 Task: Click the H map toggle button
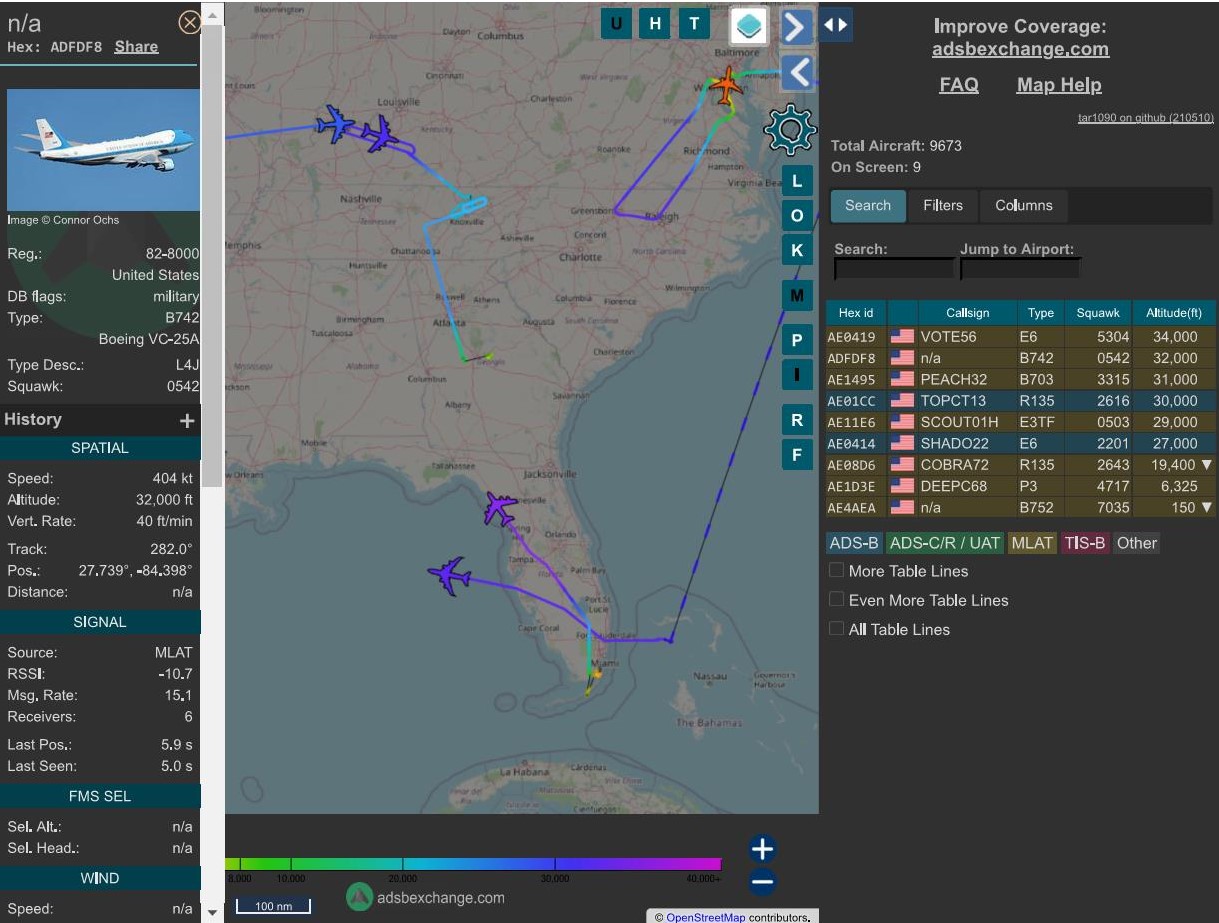tap(655, 24)
